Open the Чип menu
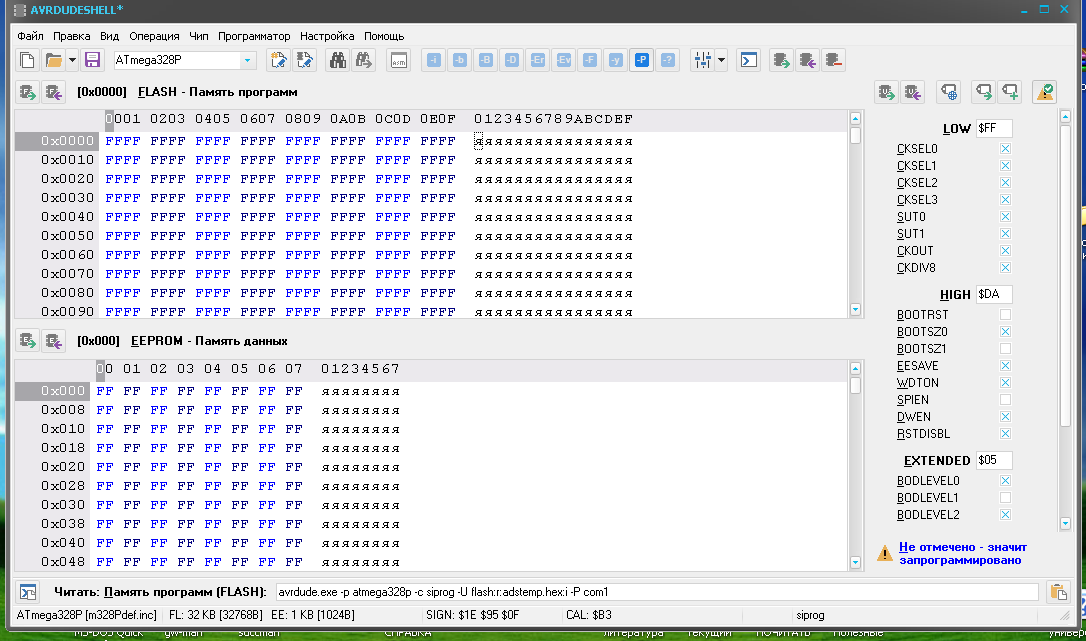 [199, 36]
